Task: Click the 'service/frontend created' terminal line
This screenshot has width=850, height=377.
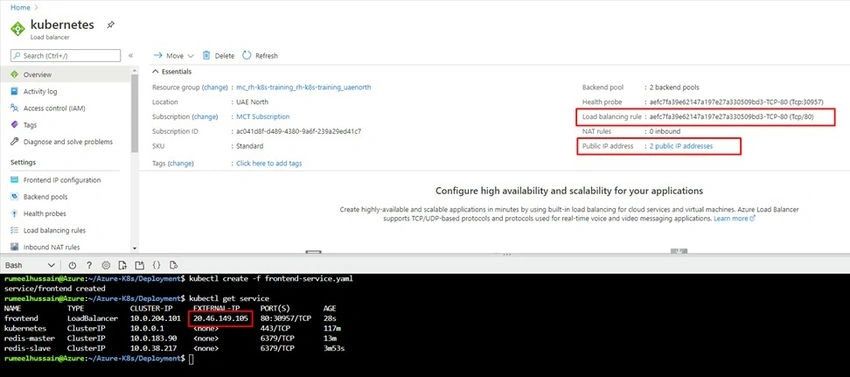Action: point(54,289)
